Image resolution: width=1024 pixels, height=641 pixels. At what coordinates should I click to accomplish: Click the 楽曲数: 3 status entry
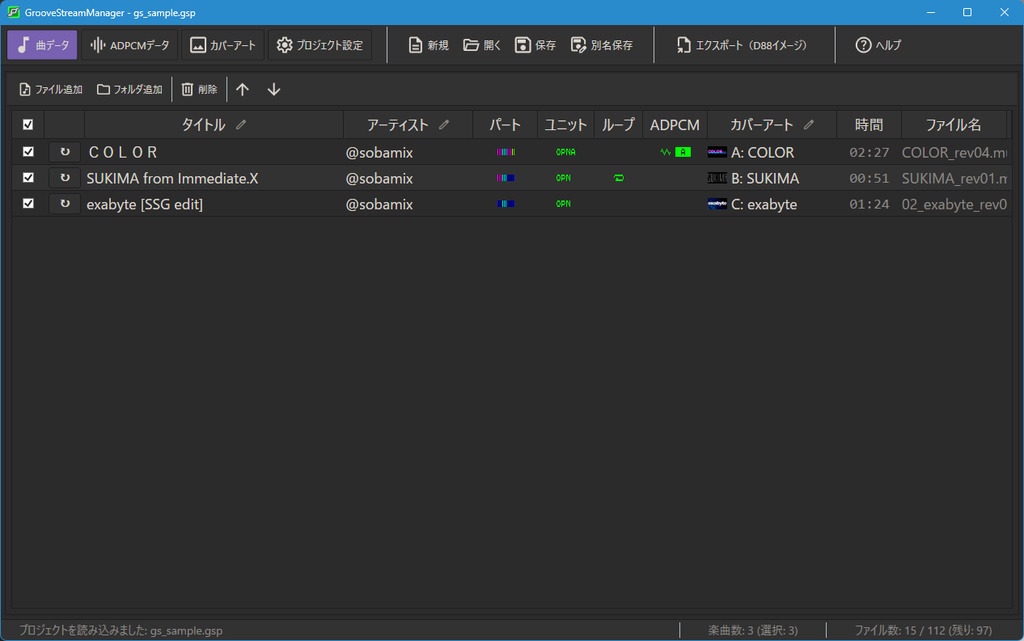(753, 631)
